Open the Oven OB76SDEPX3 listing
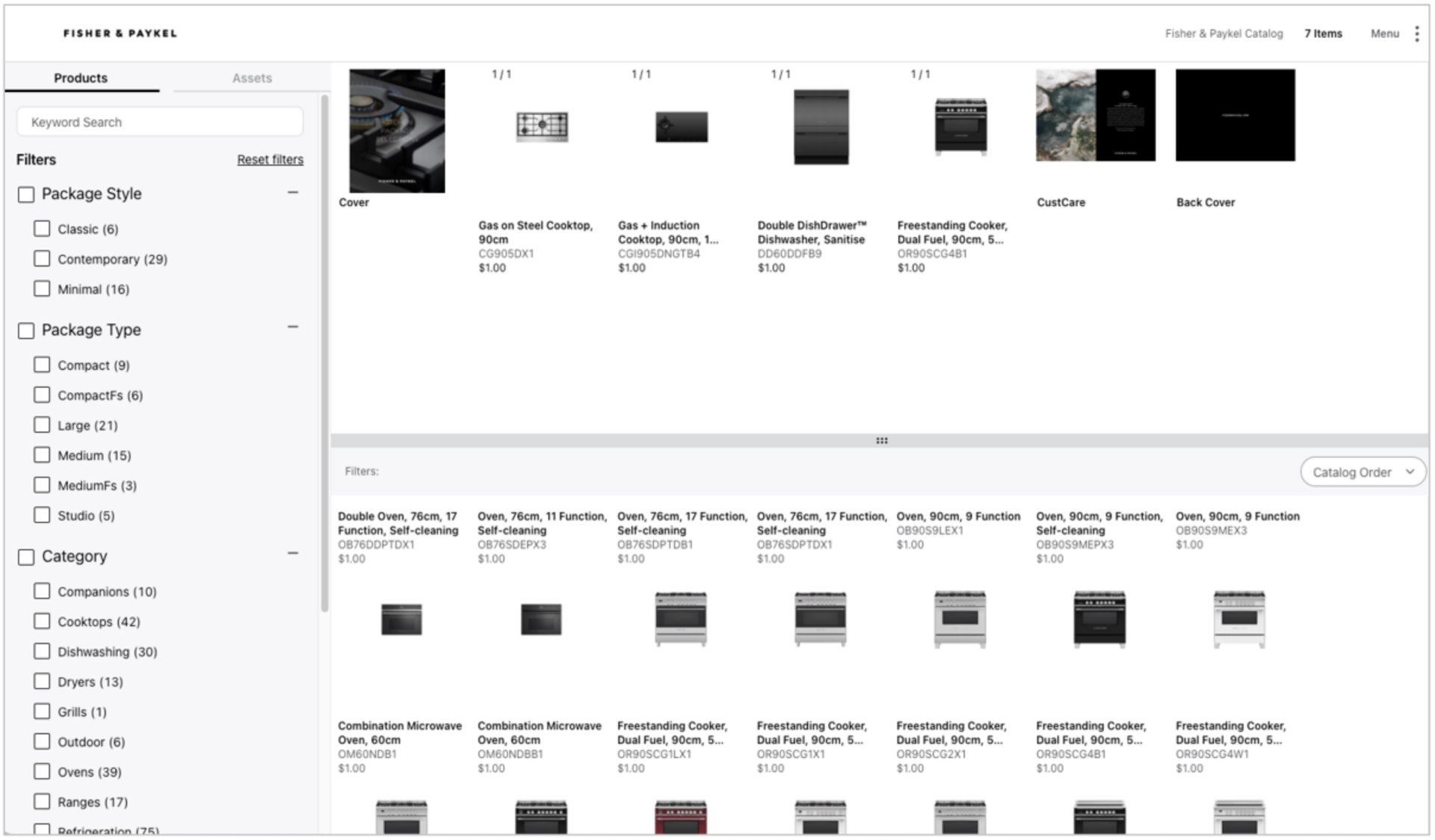 click(542, 537)
